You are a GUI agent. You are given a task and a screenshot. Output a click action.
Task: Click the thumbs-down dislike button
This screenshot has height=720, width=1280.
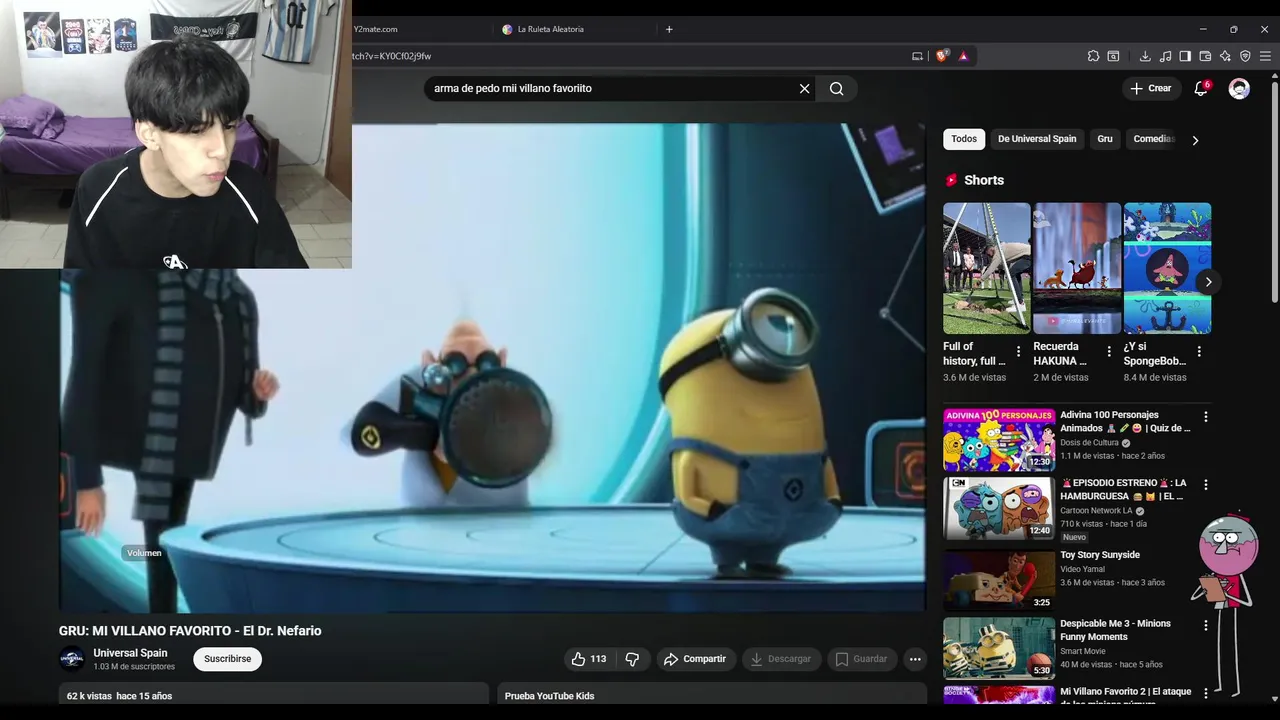click(x=632, y=659)
